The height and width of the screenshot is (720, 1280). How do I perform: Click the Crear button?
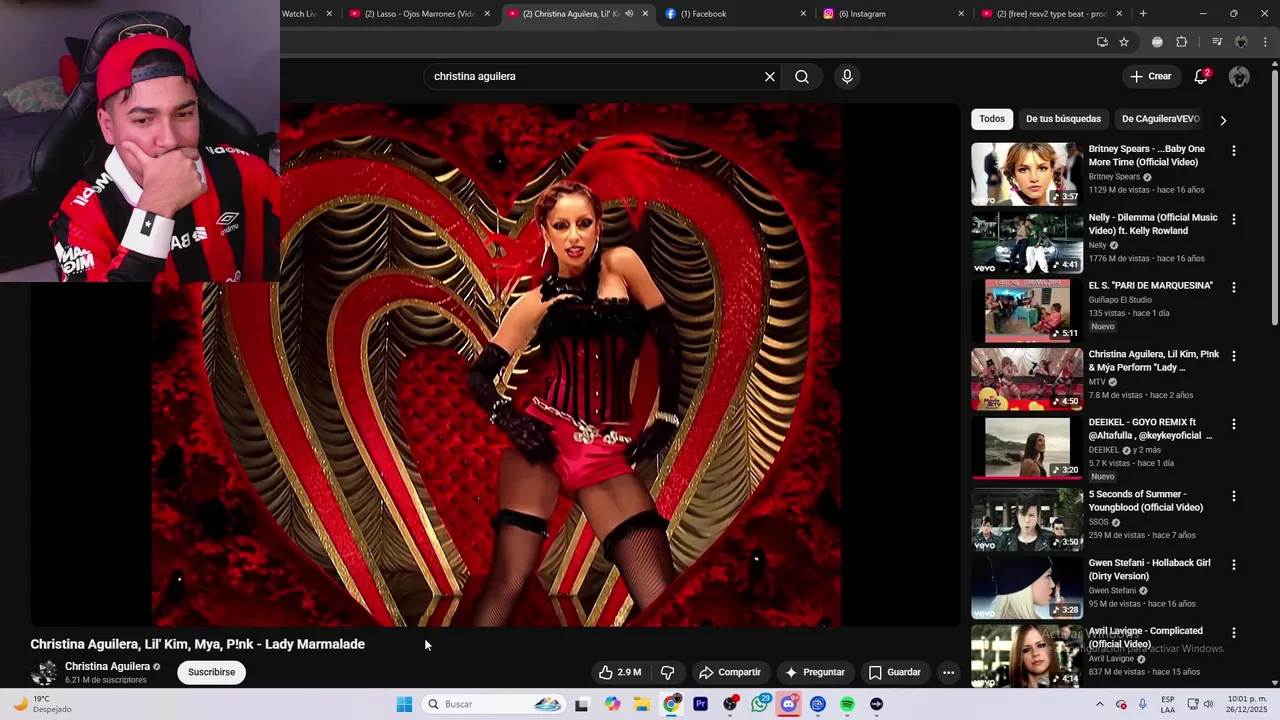click(1150, 76)
